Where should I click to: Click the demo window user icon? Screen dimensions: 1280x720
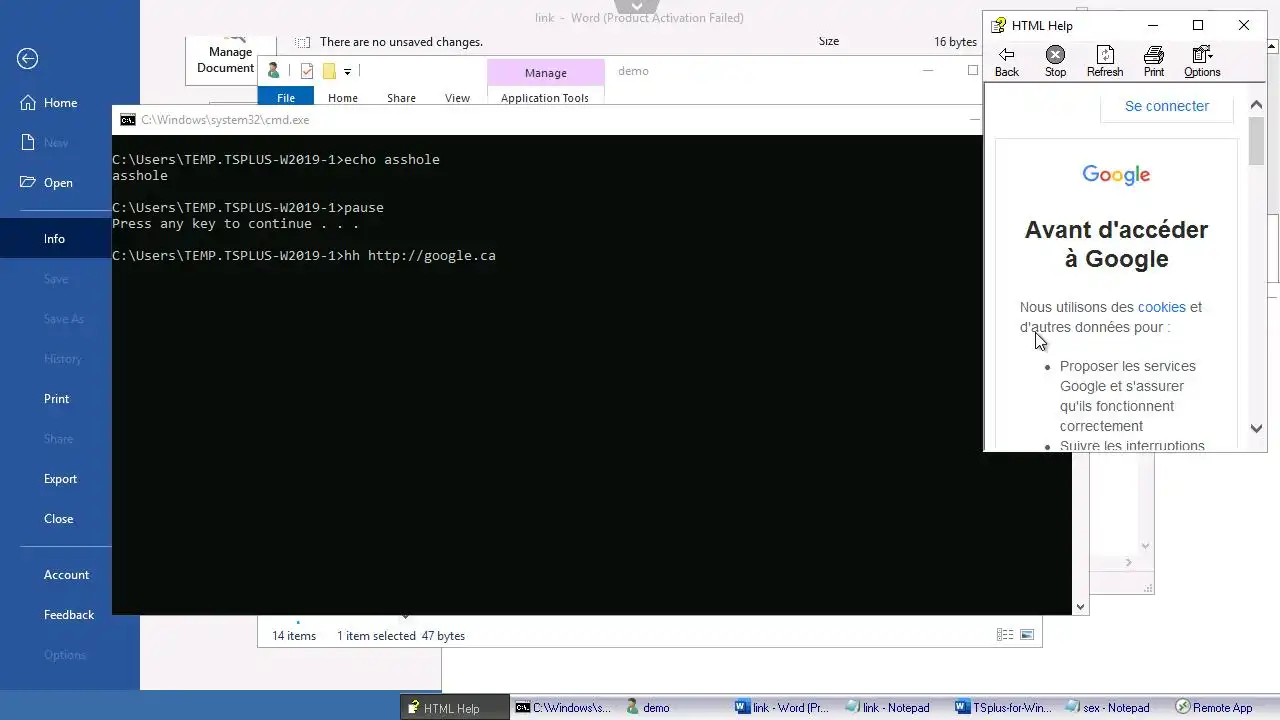(273, 71)
